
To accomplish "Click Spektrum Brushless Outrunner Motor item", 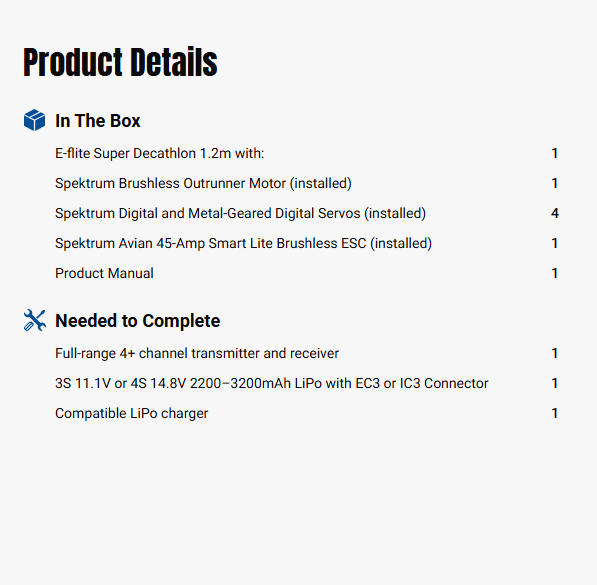I will coord(203,184).
